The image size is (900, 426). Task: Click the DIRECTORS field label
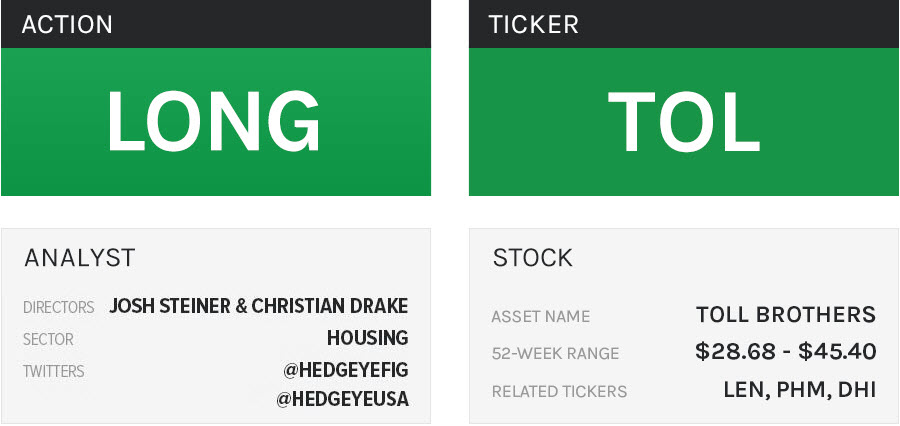[x=58, y=308]
